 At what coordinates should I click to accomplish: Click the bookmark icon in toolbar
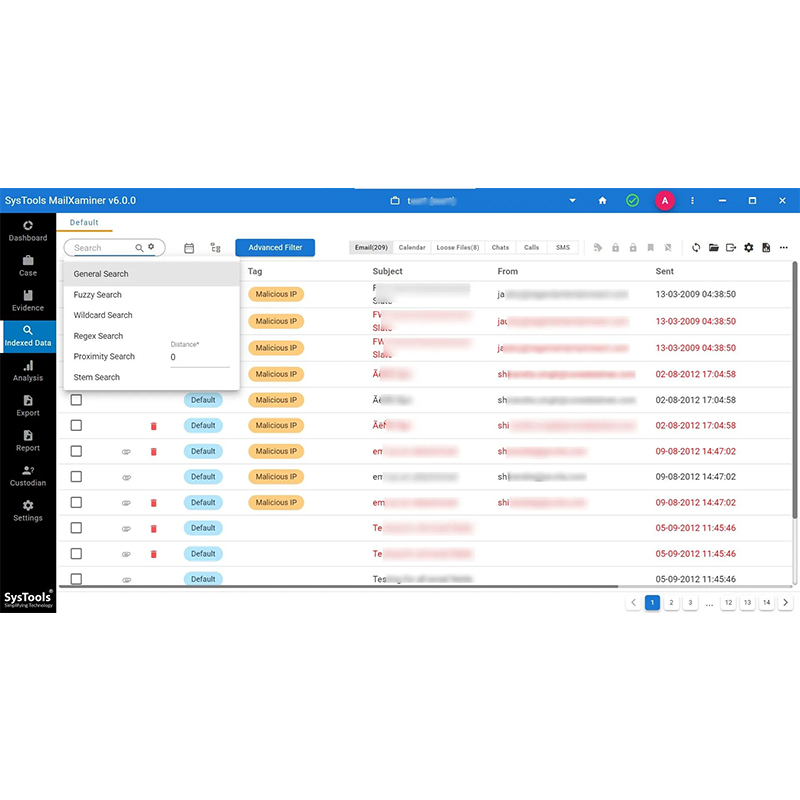coord(651,248)
